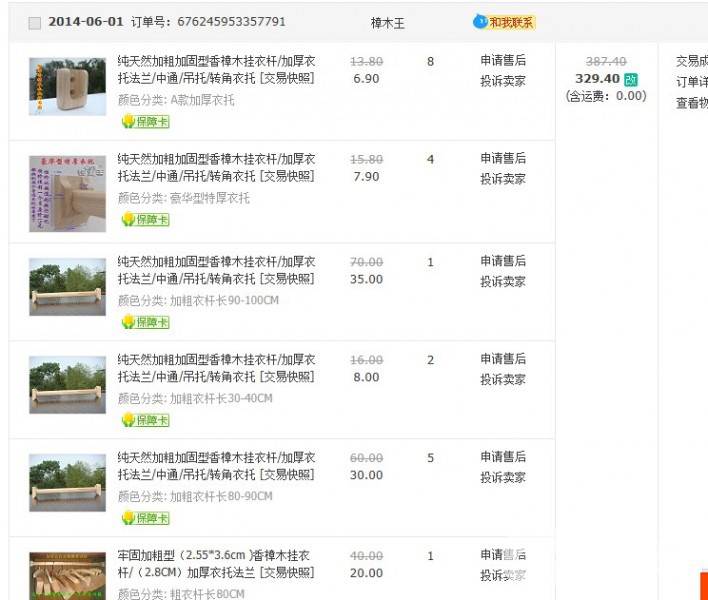Click 投诉卖家 for the 豪华型特厚衣托 item
The image size is (708, 600).
502,179
